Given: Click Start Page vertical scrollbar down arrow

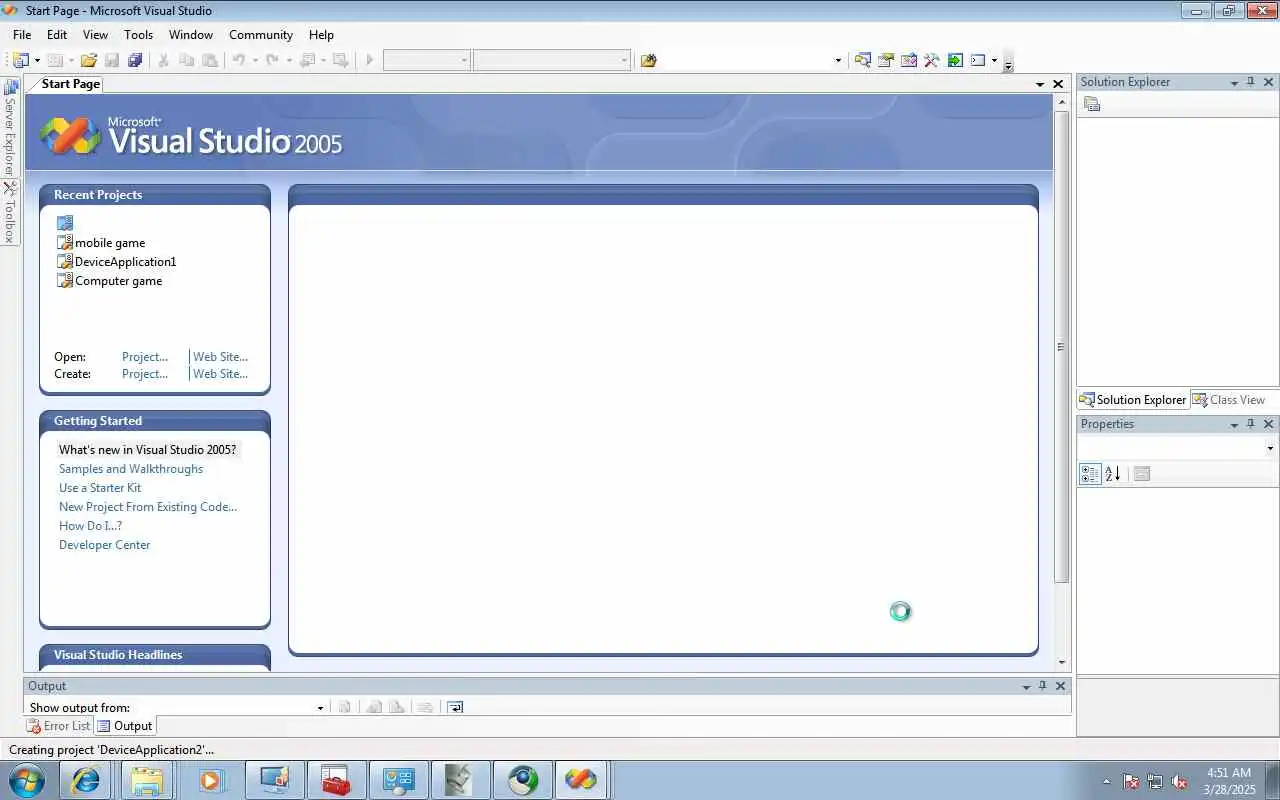Looking at the screenshot, I should point(1062,663).
